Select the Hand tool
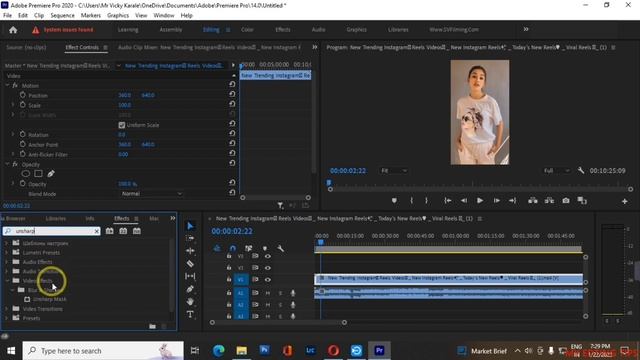 coord(190,302)
